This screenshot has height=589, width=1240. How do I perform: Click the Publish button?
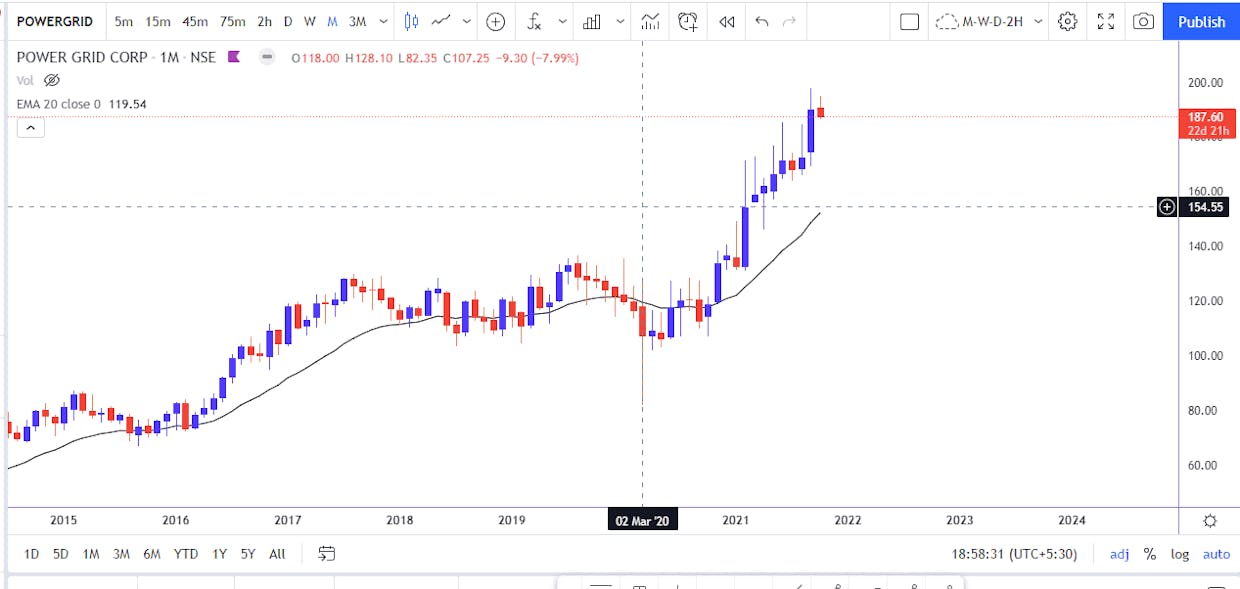coord(1201,21)
